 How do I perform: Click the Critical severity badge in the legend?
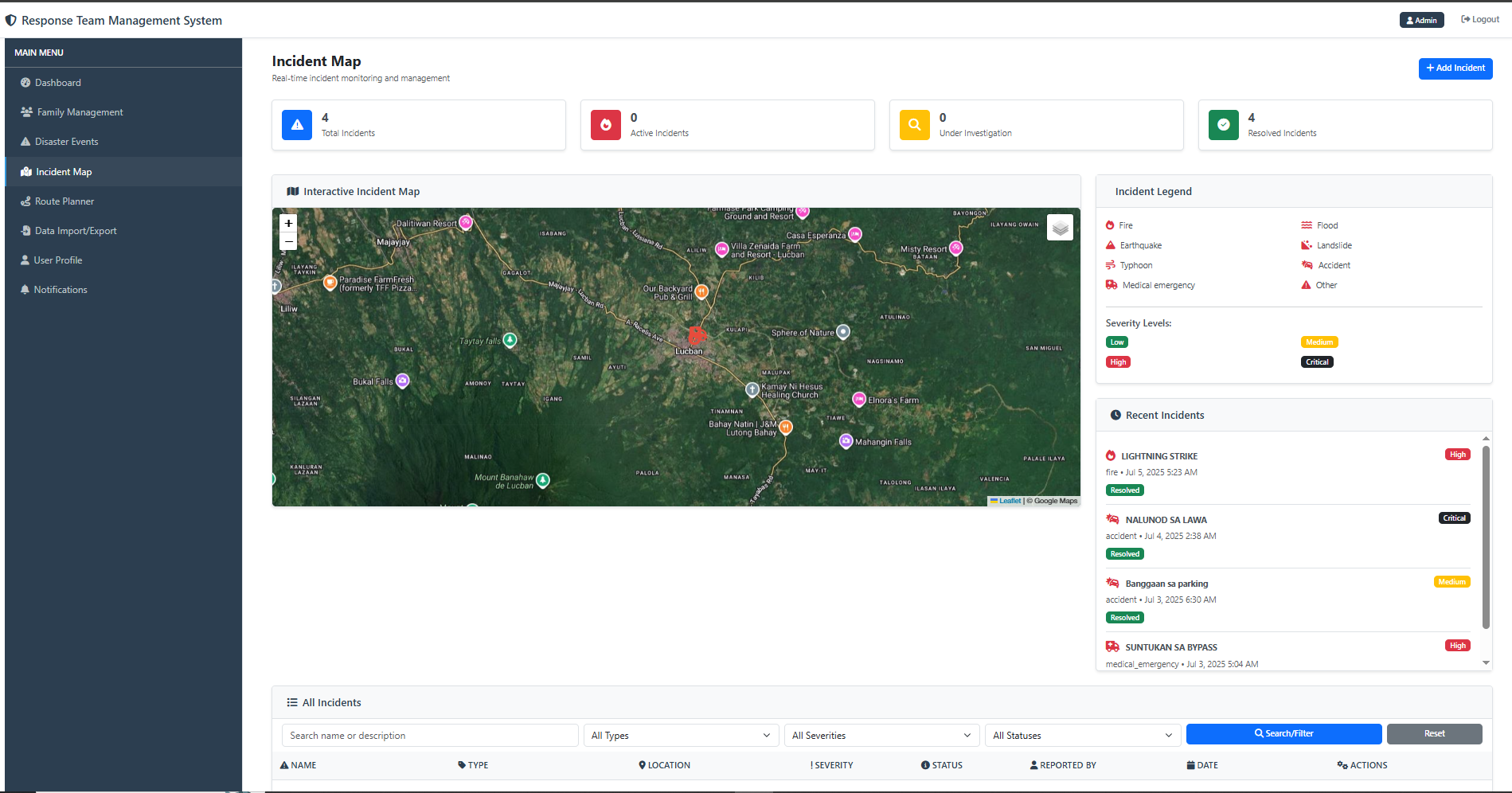click(1317, 361)
